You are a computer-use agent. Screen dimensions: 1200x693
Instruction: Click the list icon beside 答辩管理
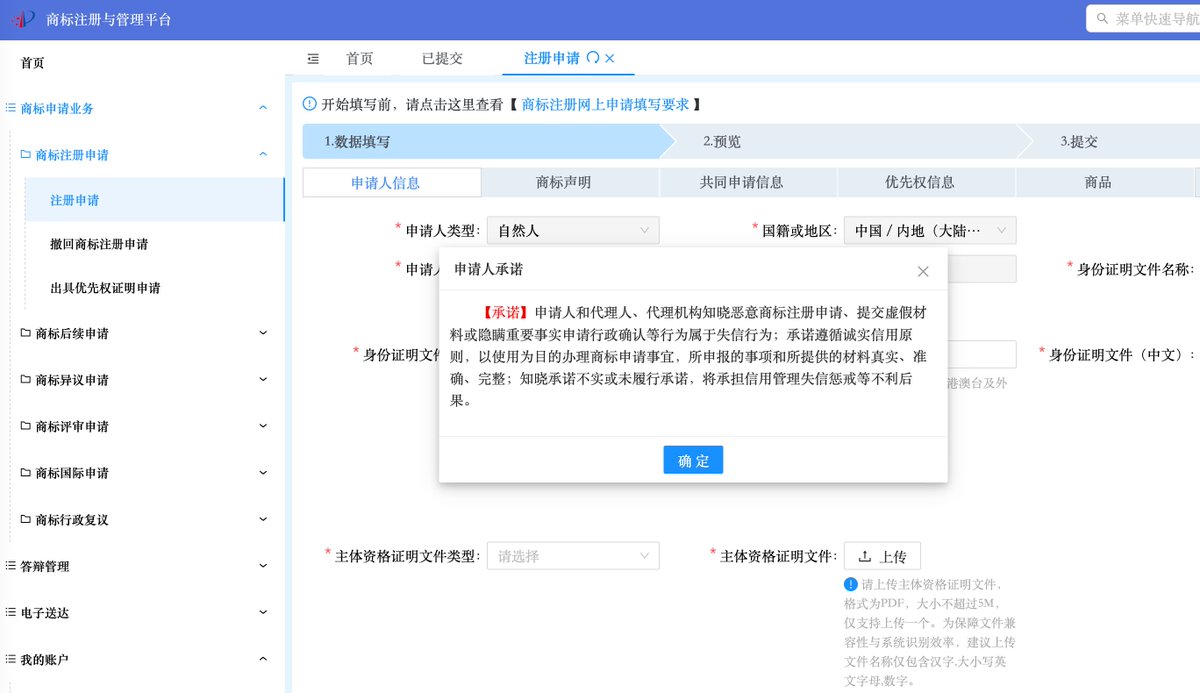coord(11,566)
